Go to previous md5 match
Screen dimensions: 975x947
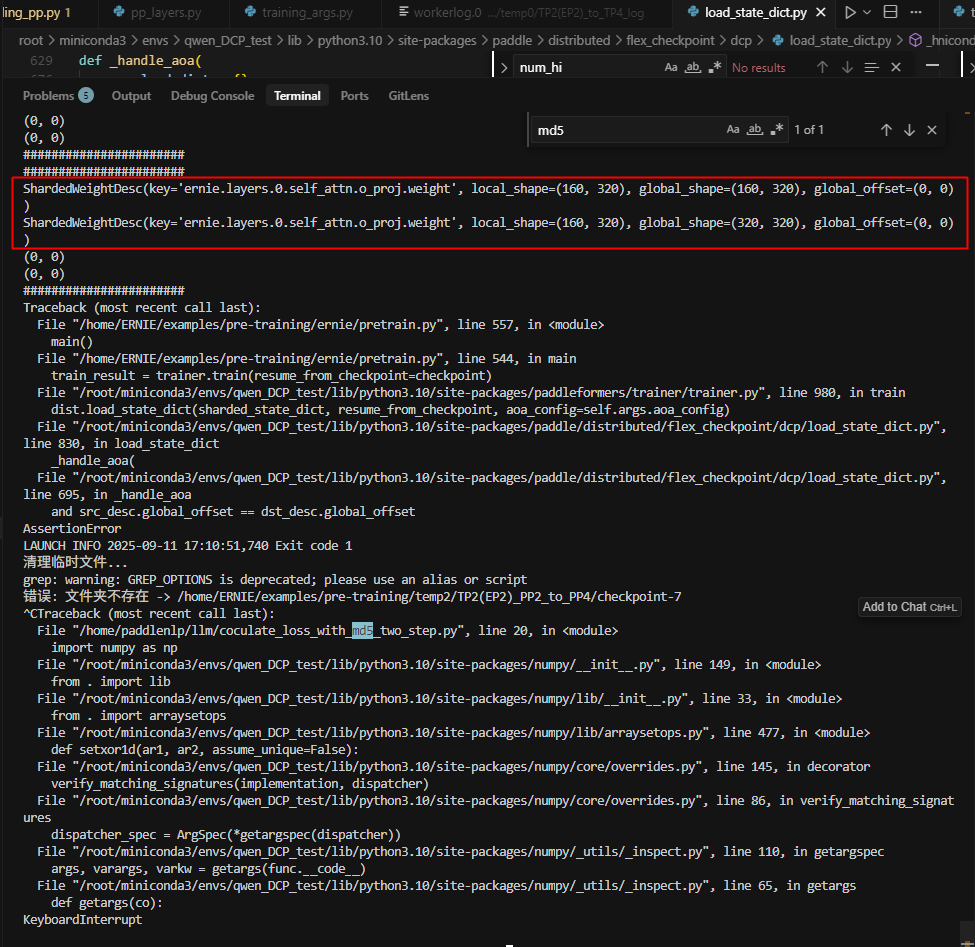pos(886,130)
